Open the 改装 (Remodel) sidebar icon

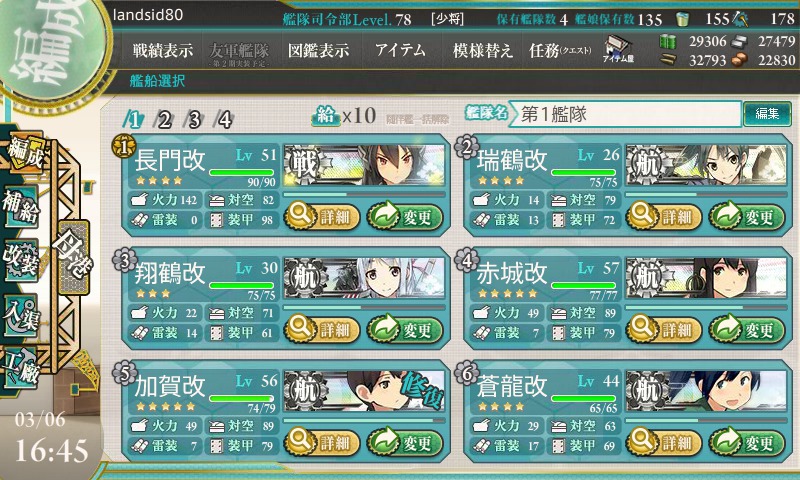(x=21, y=260)
